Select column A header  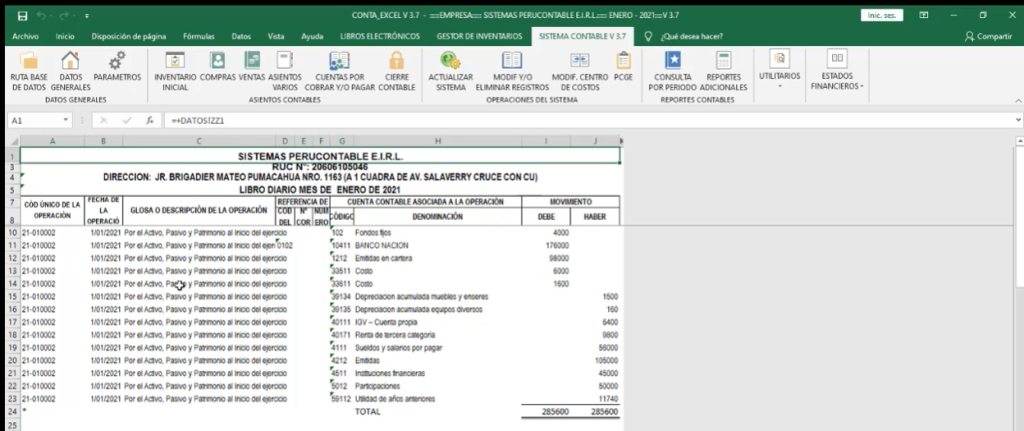tap(52, 140)
